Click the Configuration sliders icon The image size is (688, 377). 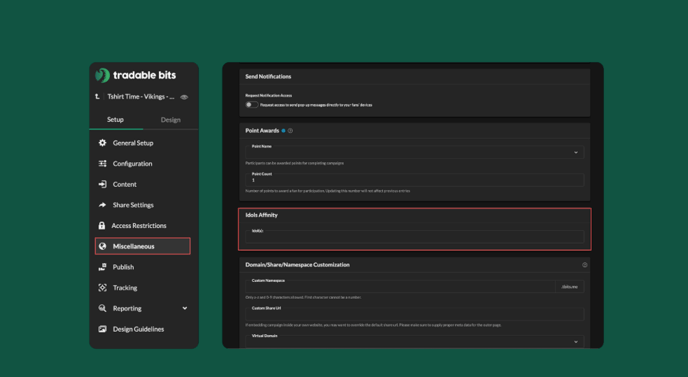click(102, 163)
